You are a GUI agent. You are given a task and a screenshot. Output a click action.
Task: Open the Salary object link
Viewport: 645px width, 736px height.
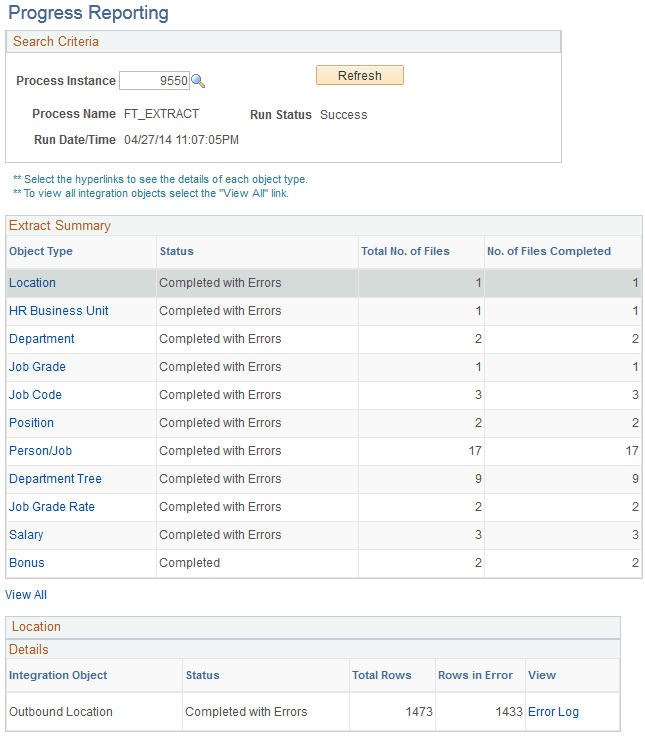(x=26, y=535)
